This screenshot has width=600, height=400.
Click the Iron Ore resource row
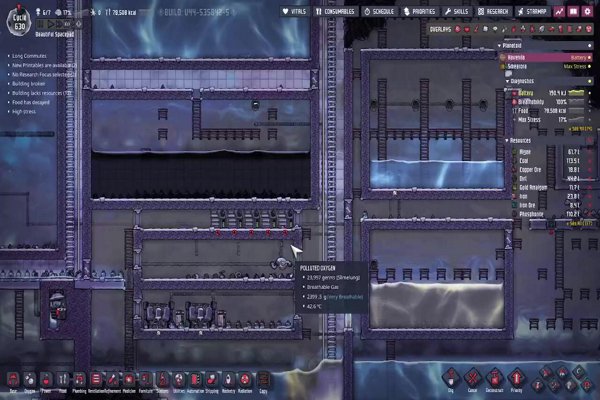coord(551,206)
